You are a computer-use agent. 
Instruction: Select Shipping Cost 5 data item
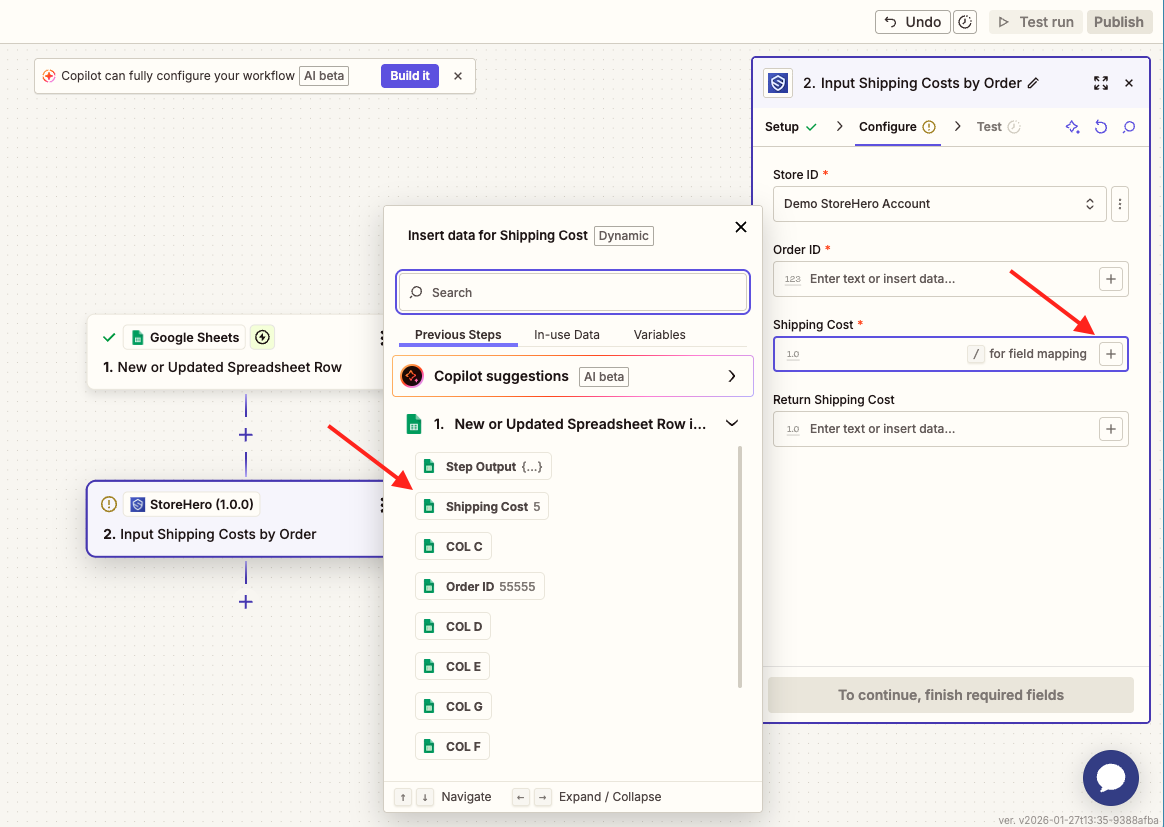[482, 507]
